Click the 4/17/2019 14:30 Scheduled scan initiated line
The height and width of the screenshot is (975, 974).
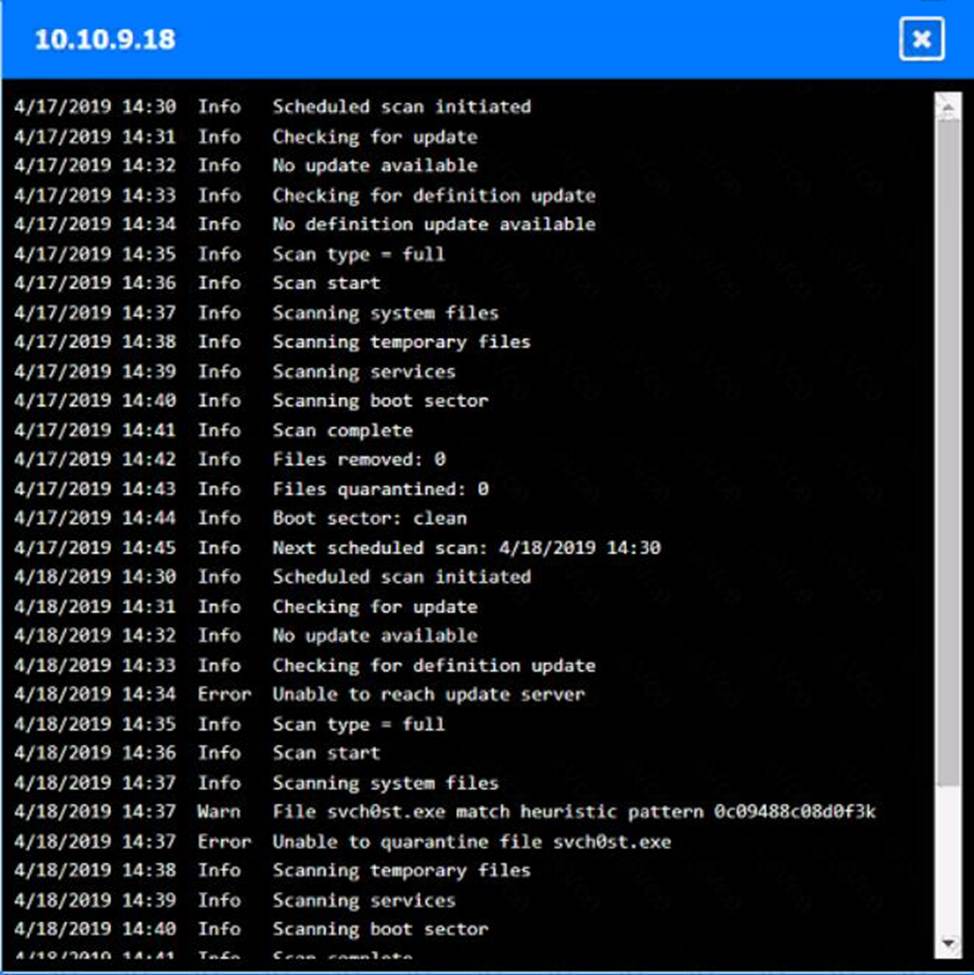pyautogui.click(x=272, y=107)
